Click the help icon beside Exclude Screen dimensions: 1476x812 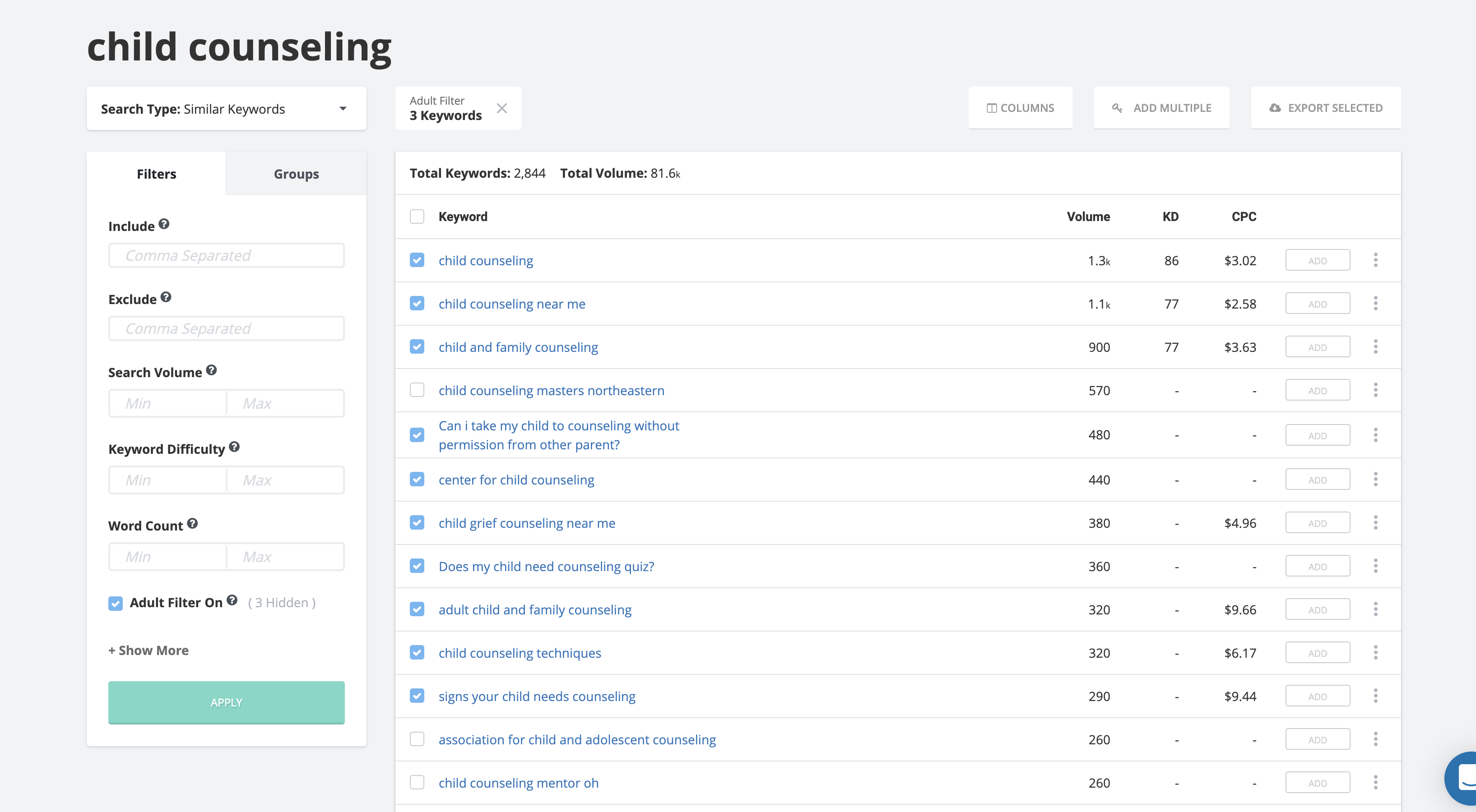(x=166, y=297)
